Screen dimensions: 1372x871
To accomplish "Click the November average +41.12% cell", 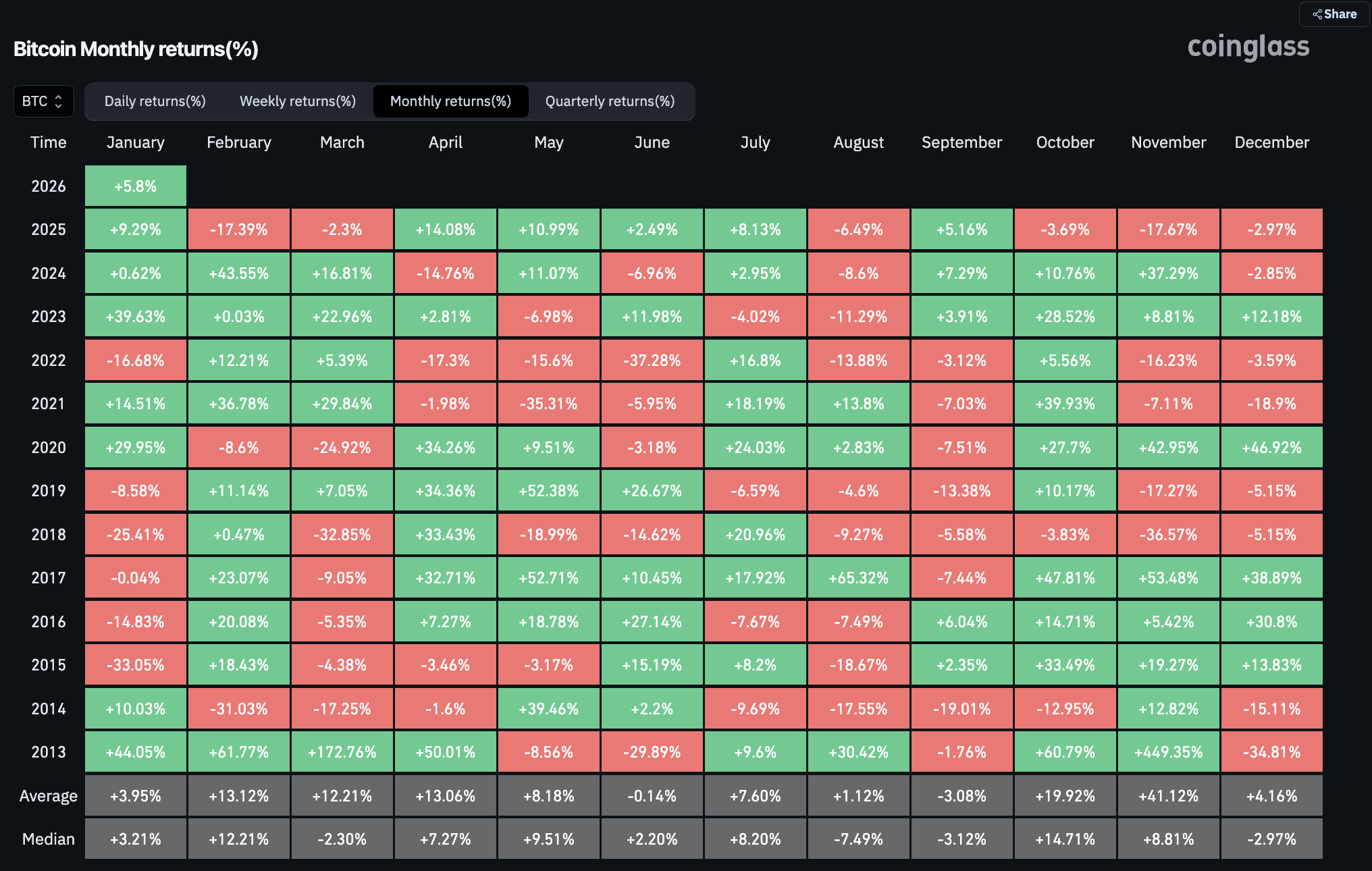I will [x=1168, y=796].
